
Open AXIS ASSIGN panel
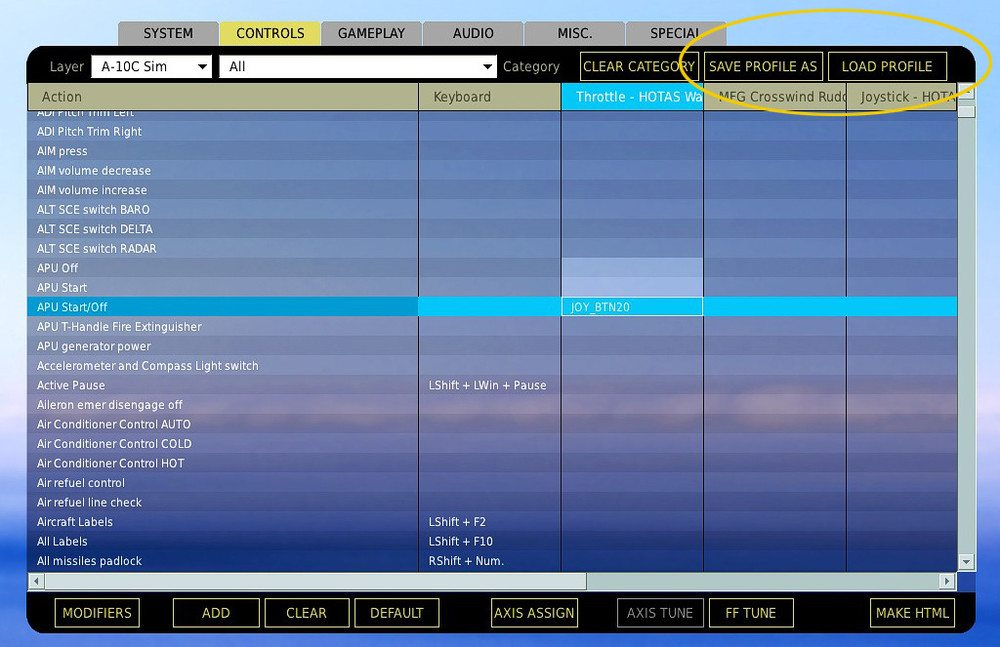[x=534, y=613]
